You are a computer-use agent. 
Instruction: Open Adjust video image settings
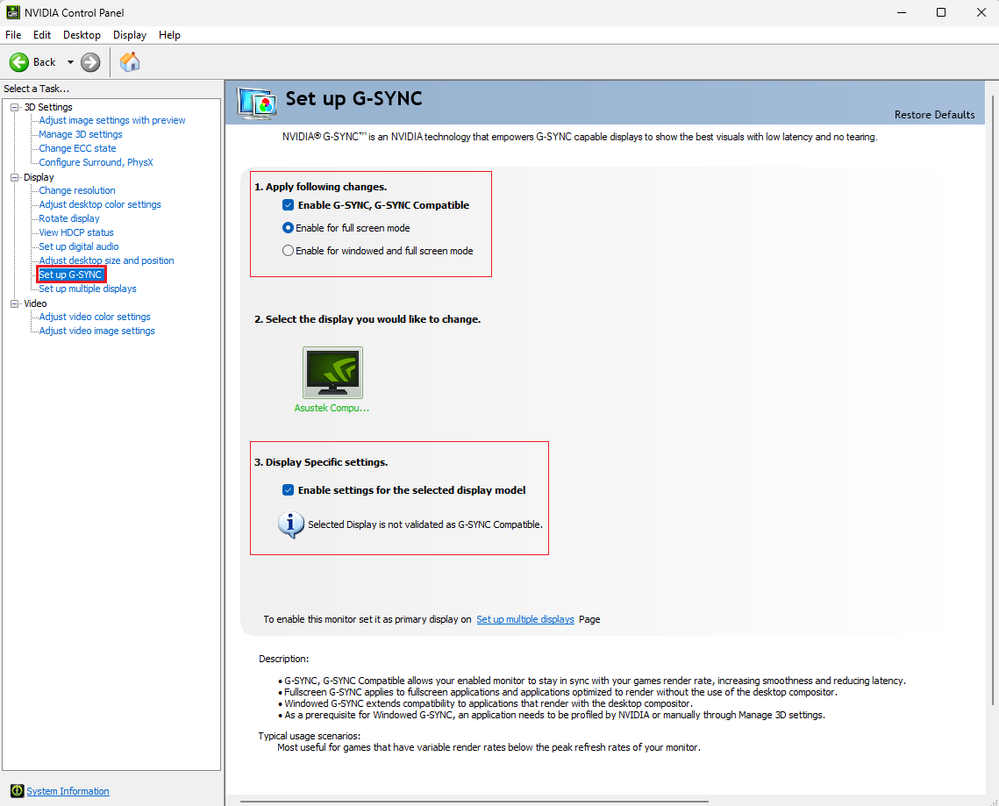point(97,331)
